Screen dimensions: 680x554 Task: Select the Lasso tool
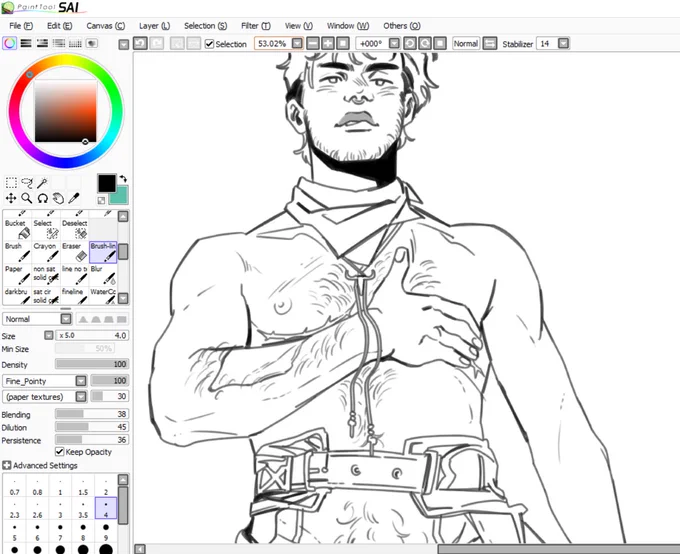pos(27,183)
